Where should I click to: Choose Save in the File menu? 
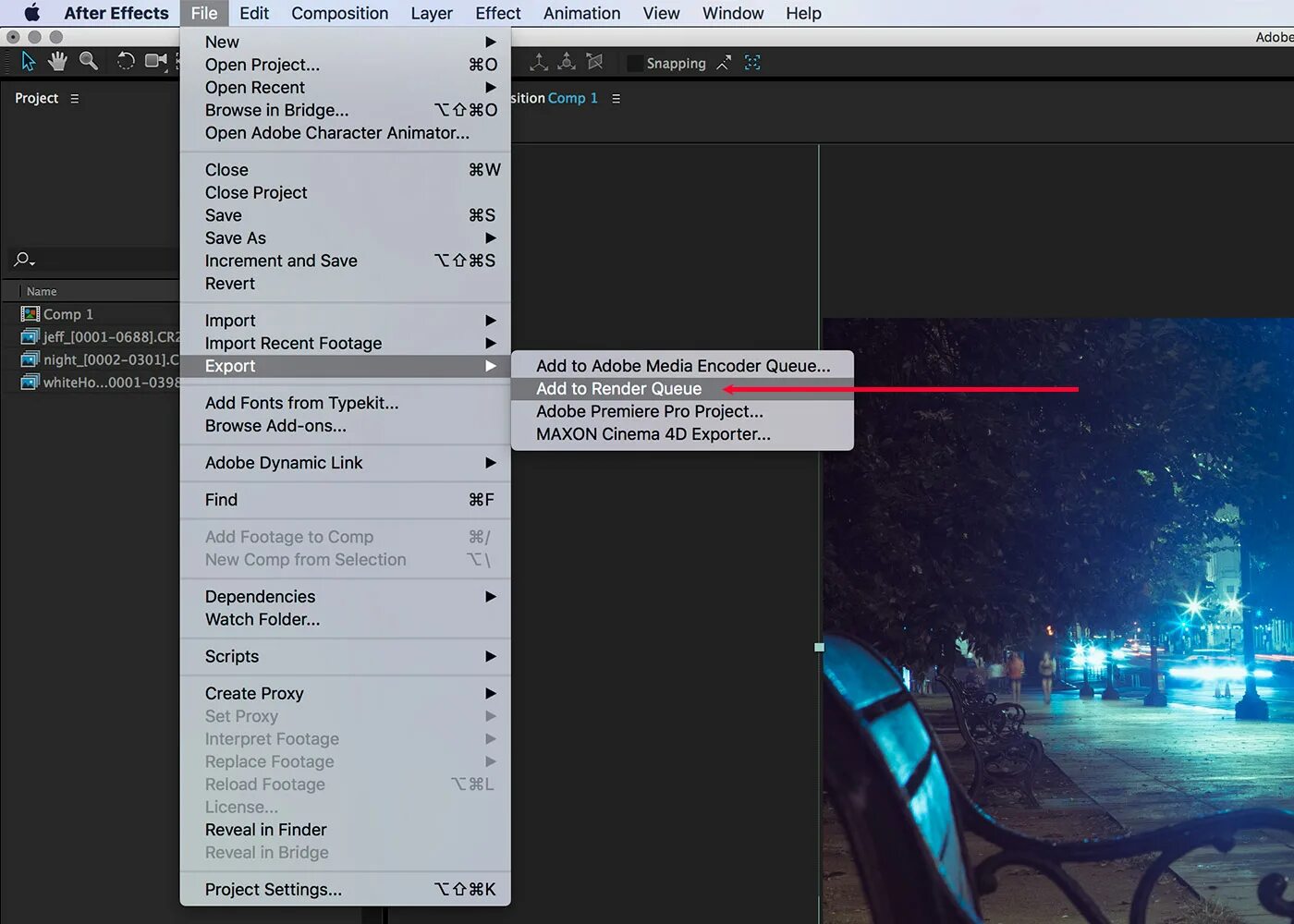[x=346, y=215]
